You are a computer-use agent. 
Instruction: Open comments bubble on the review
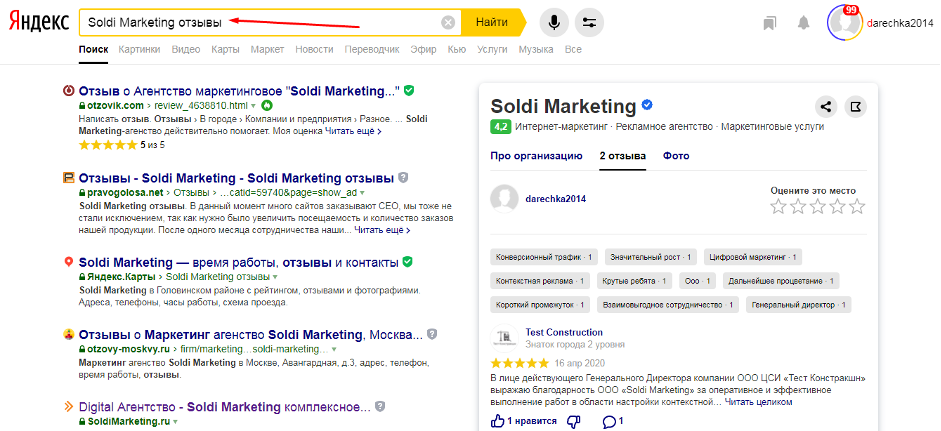click(x=609, y=422)
